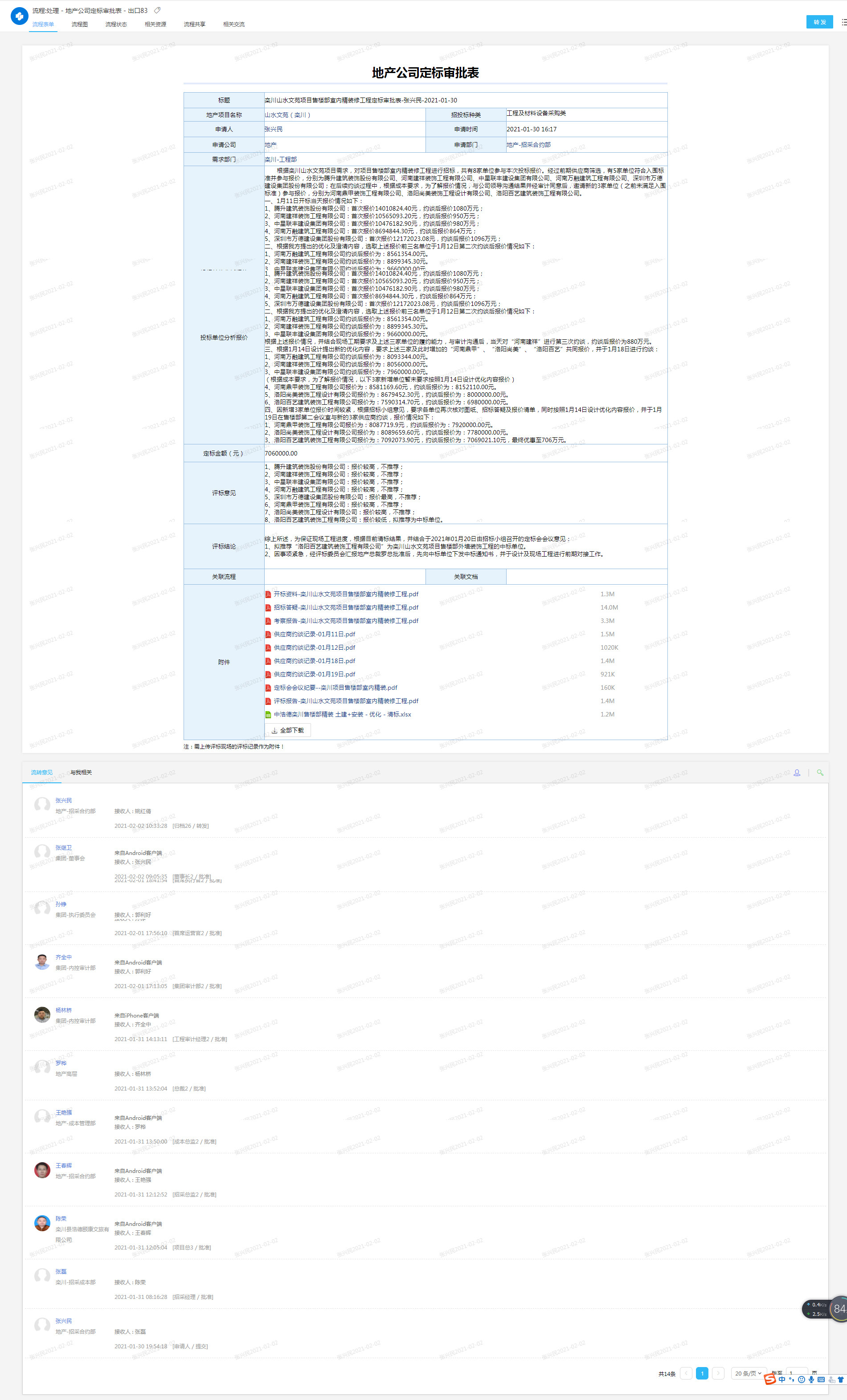Go to previous page with left chevron
The image size is (847, 1400).
point(686,1373)
